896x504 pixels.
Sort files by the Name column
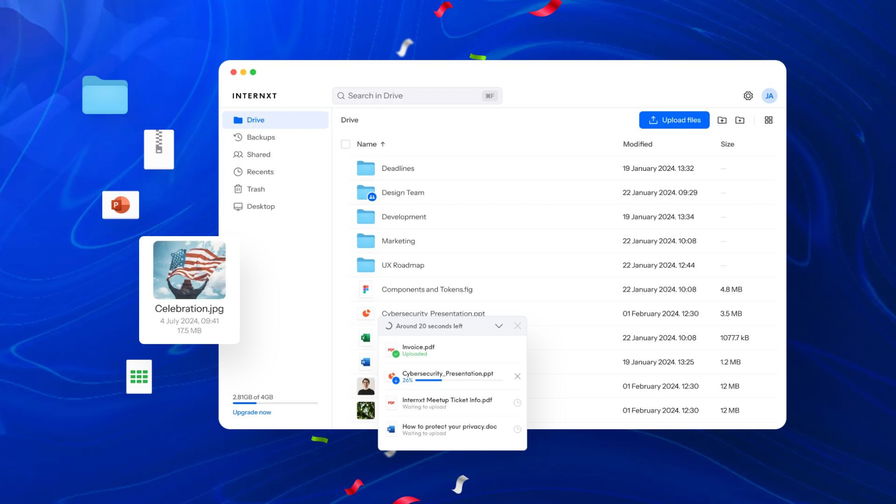(367, 144)
